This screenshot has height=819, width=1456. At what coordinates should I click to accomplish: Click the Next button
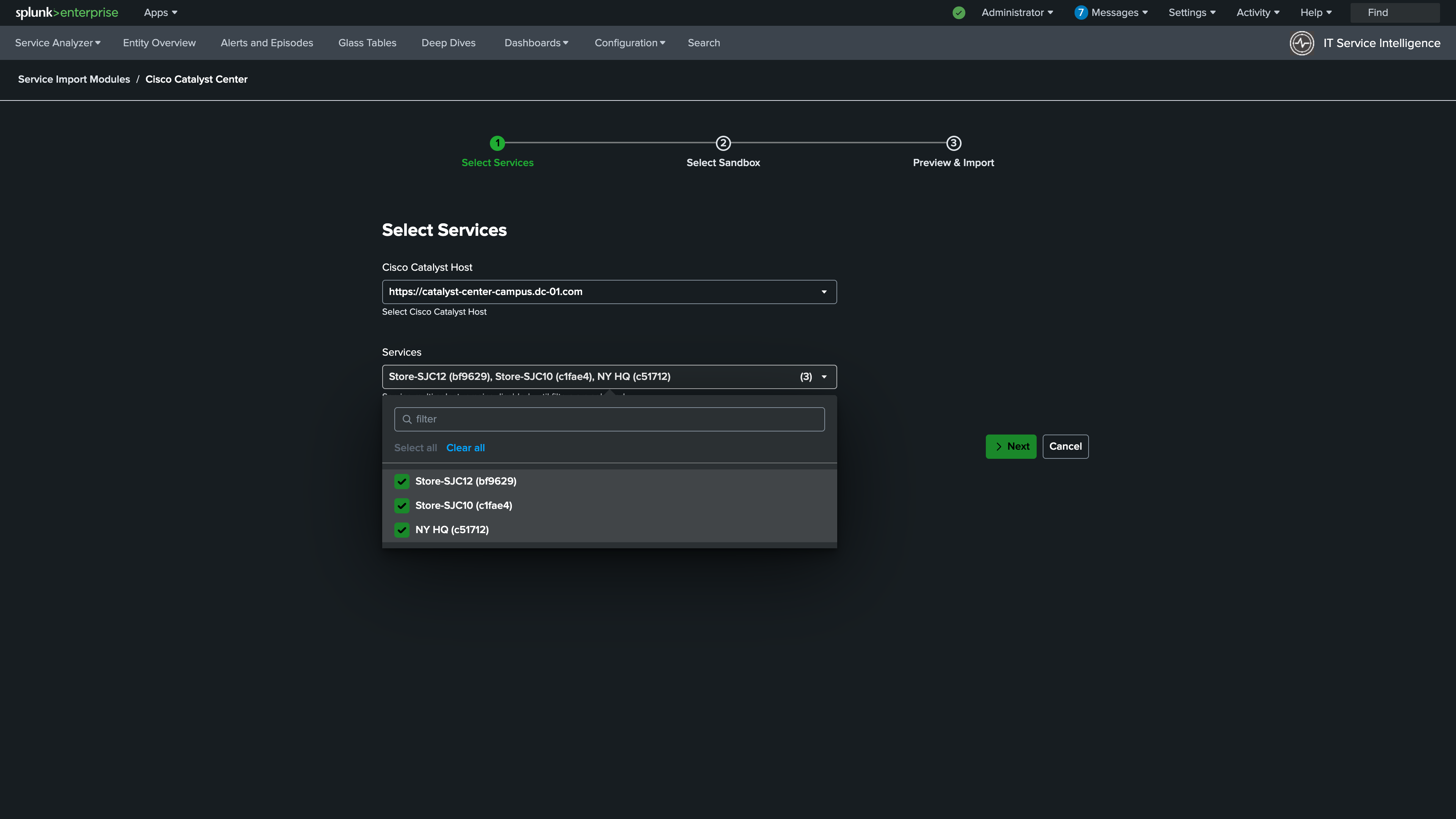pyautogui.click(x=1011, y=447)
